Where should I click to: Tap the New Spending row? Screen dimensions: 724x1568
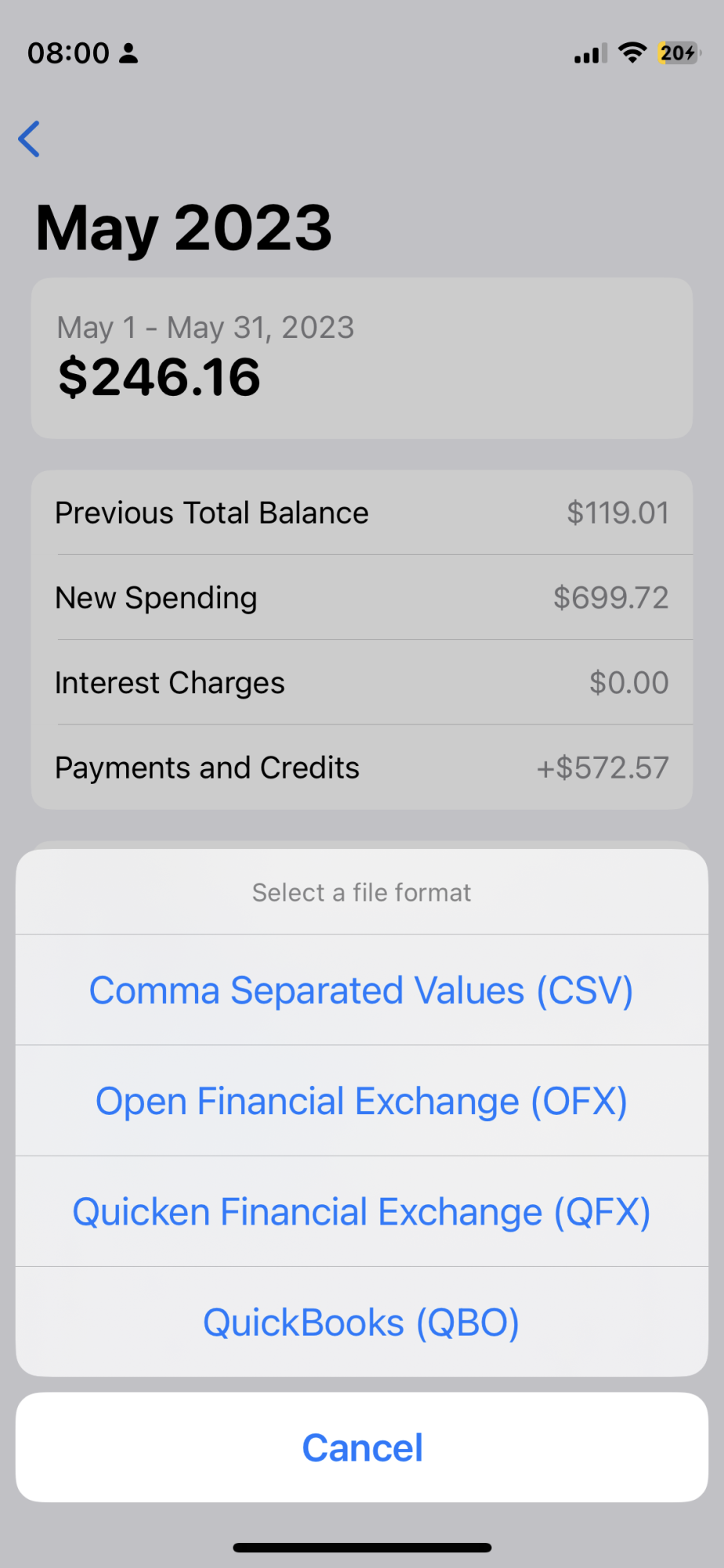click(x=362, y=597)
